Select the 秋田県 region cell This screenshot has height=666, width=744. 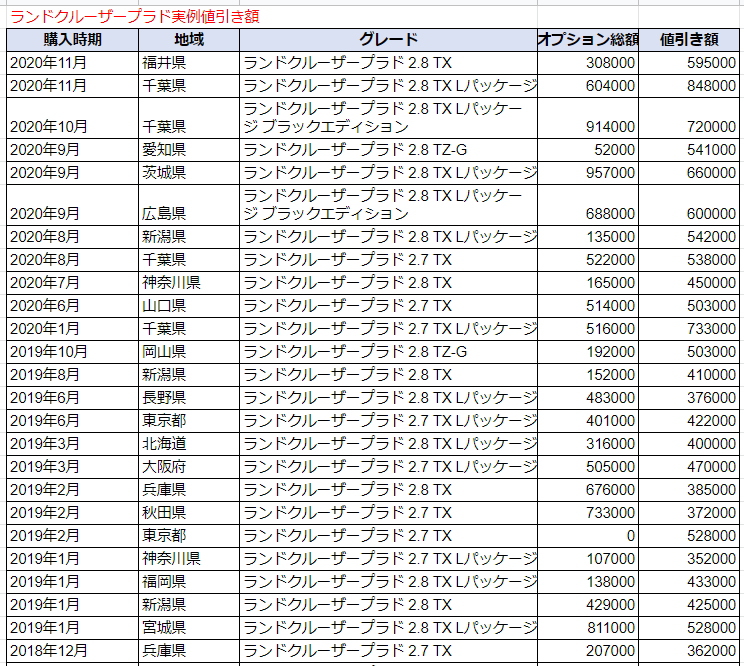189,513
